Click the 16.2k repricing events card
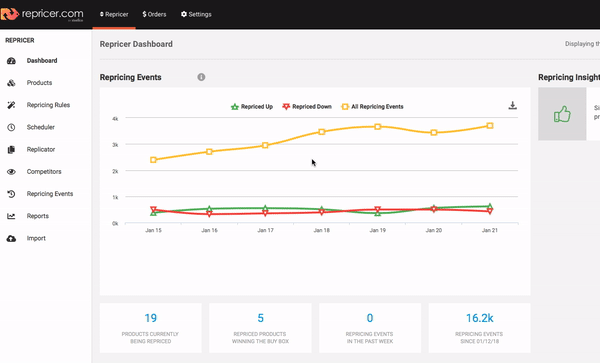 (x=479, y=328)
